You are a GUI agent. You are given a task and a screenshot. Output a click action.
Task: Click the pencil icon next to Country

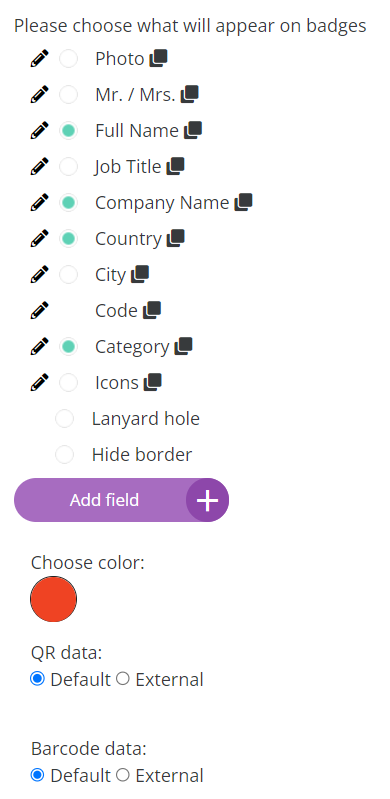click(40, 238)
